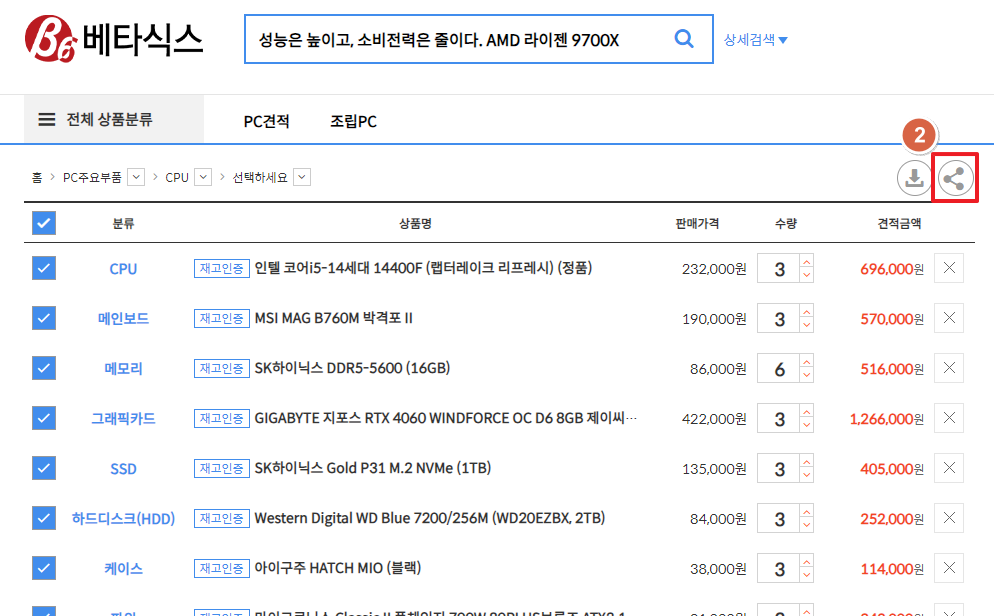Remove the 메모리 row with X

(x=949, y=368)
